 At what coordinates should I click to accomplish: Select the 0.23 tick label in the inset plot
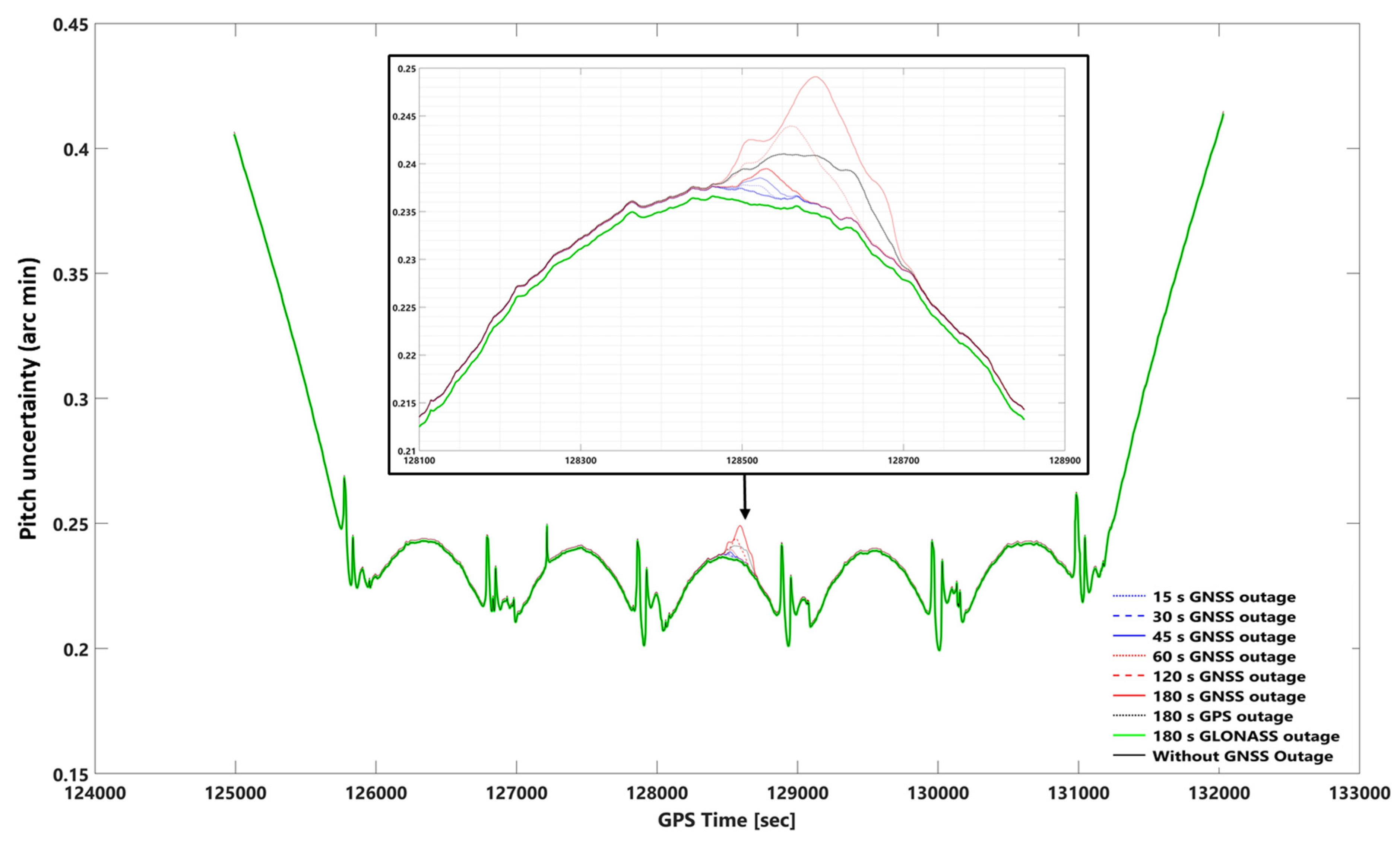(x=407, y=260)
